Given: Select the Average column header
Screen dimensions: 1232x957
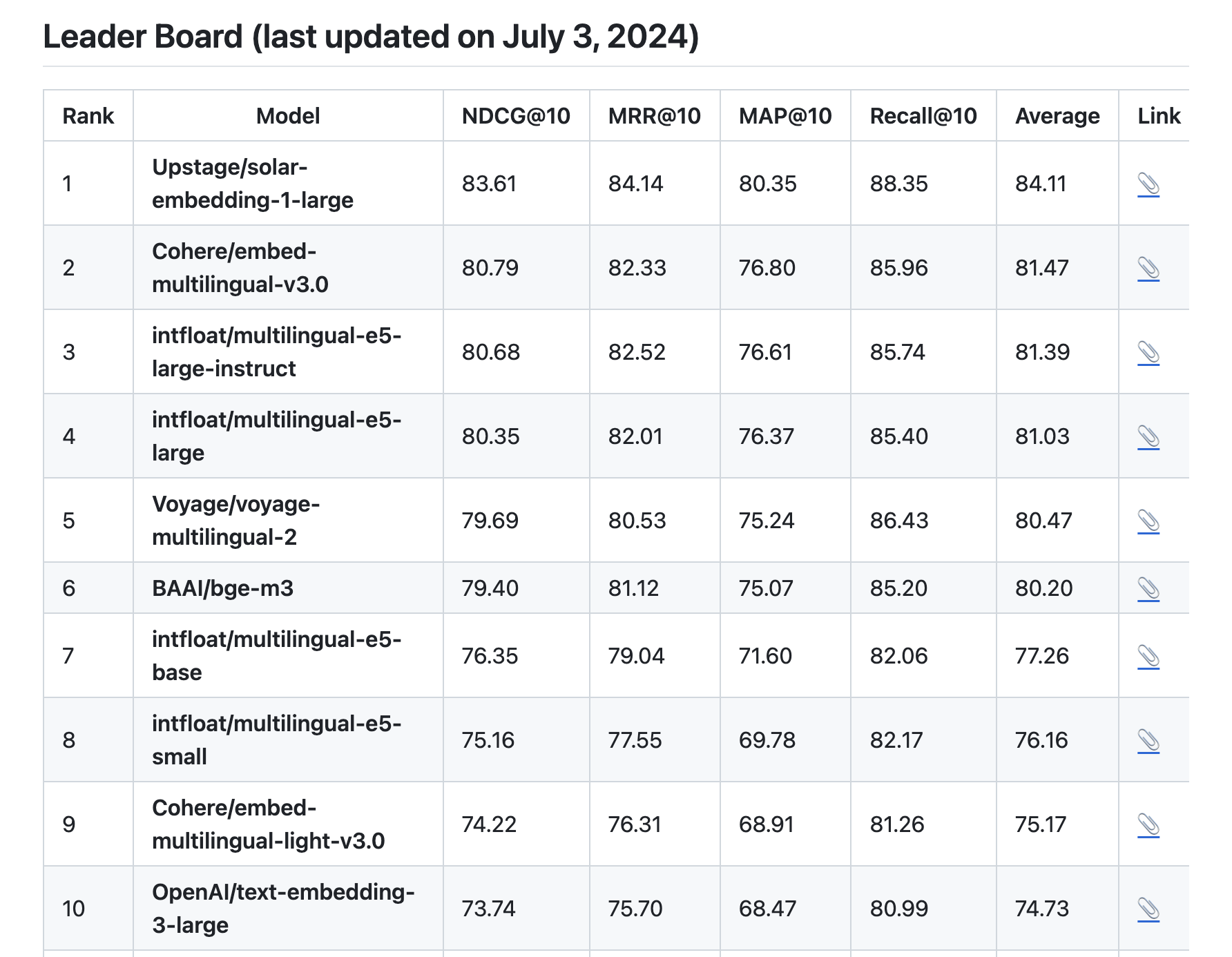Looking at the screenshot, I should [1057, 116].
